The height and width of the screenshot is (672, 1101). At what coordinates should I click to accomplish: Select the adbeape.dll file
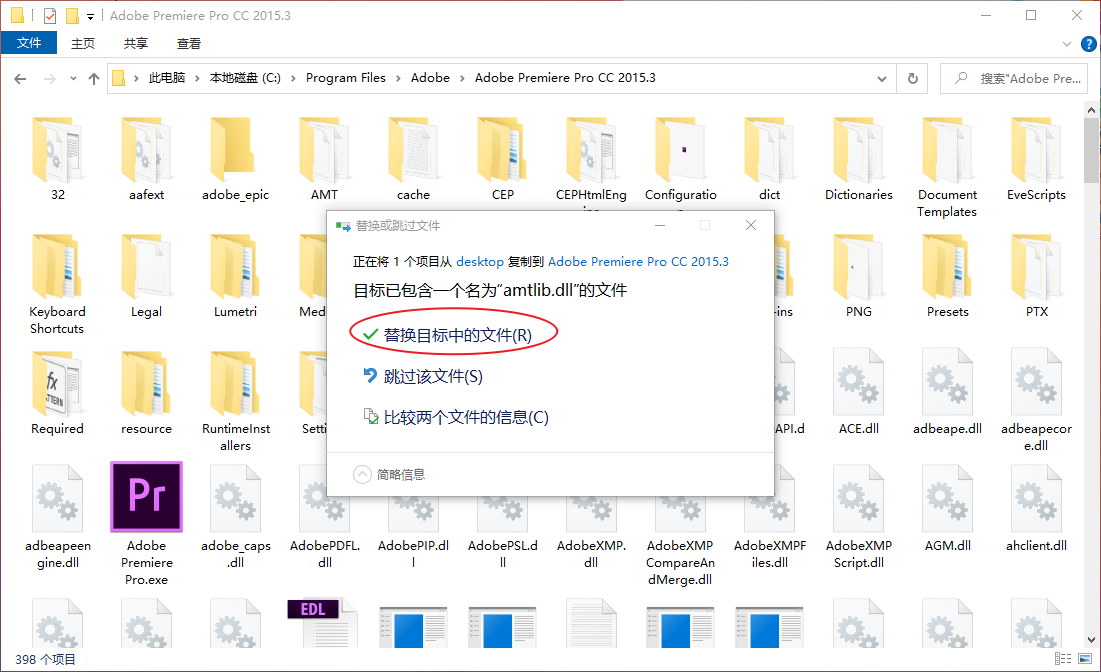947,383
